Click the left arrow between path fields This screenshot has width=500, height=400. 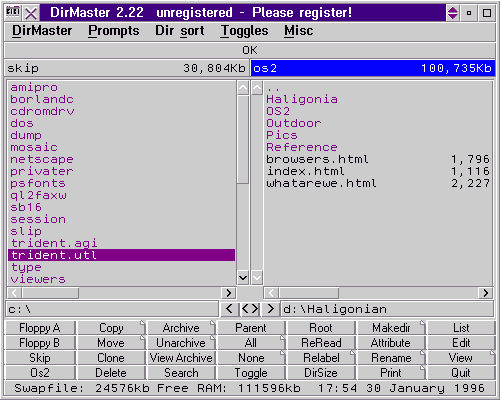[229, 309]
